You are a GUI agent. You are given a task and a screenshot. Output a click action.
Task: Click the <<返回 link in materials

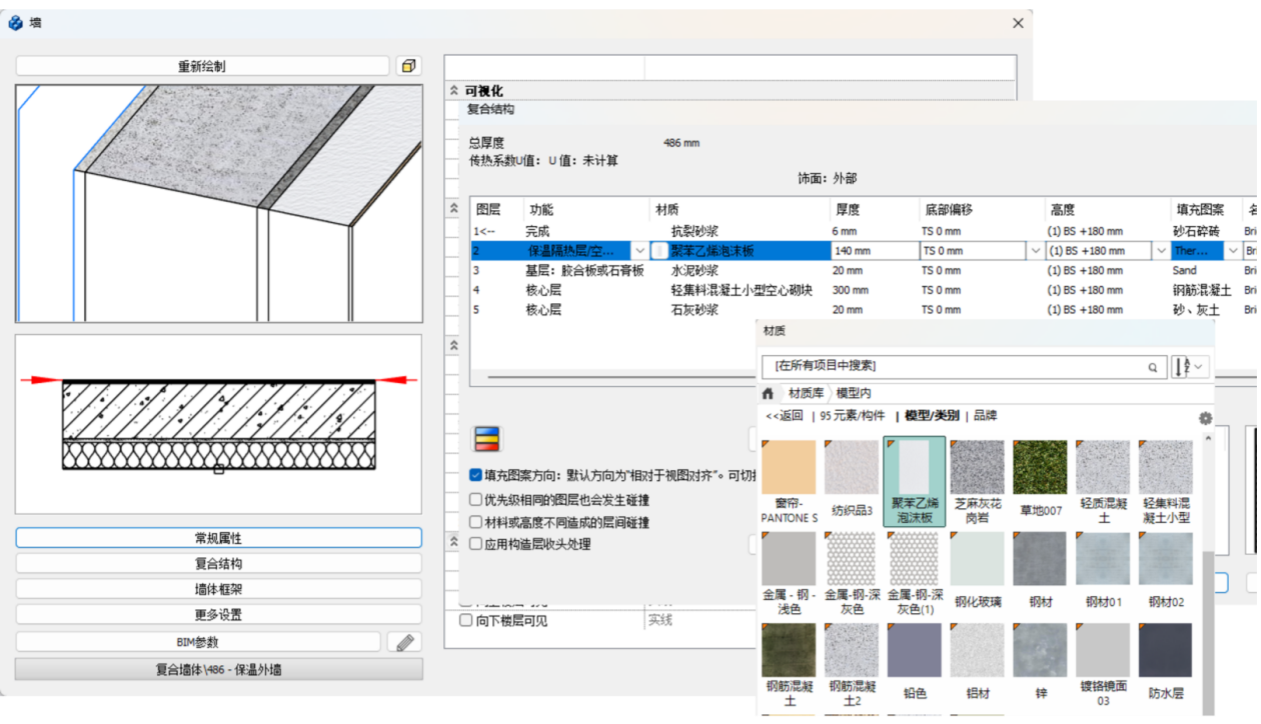(784, 416)
